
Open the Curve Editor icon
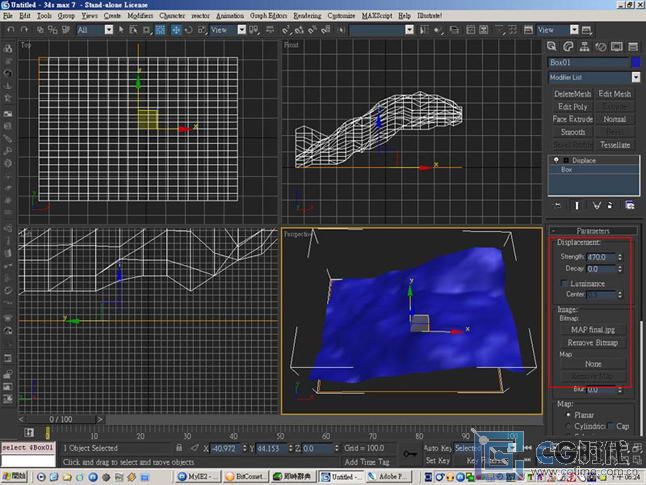click(x=470, y=30)
